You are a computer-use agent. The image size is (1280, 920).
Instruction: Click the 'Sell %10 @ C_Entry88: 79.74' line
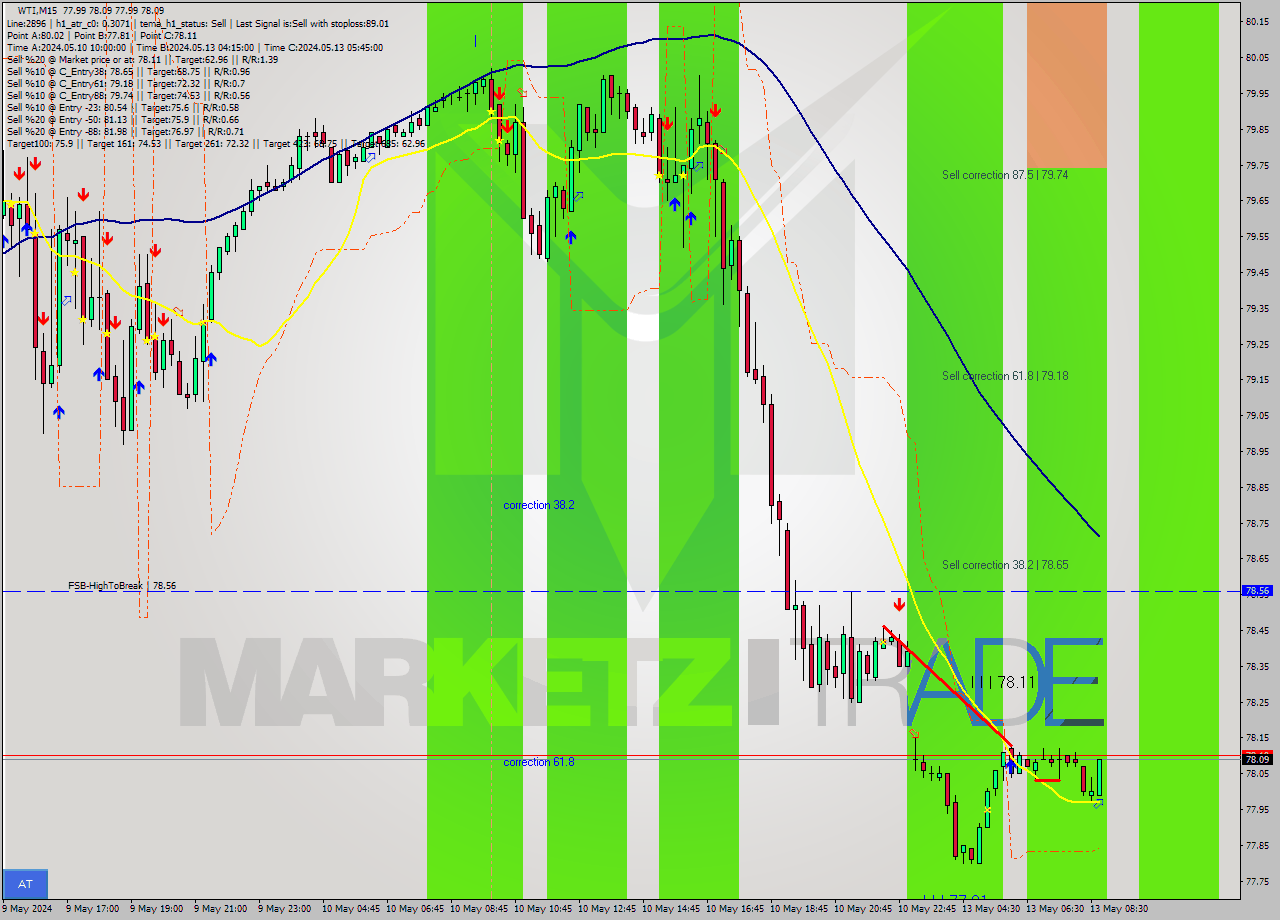pyautogui.click(x=128, y=96)
